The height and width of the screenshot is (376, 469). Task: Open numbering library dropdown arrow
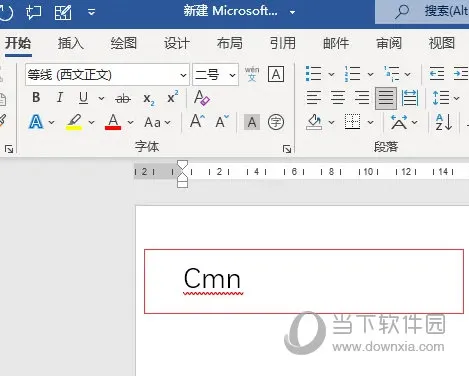pos(370,74)
